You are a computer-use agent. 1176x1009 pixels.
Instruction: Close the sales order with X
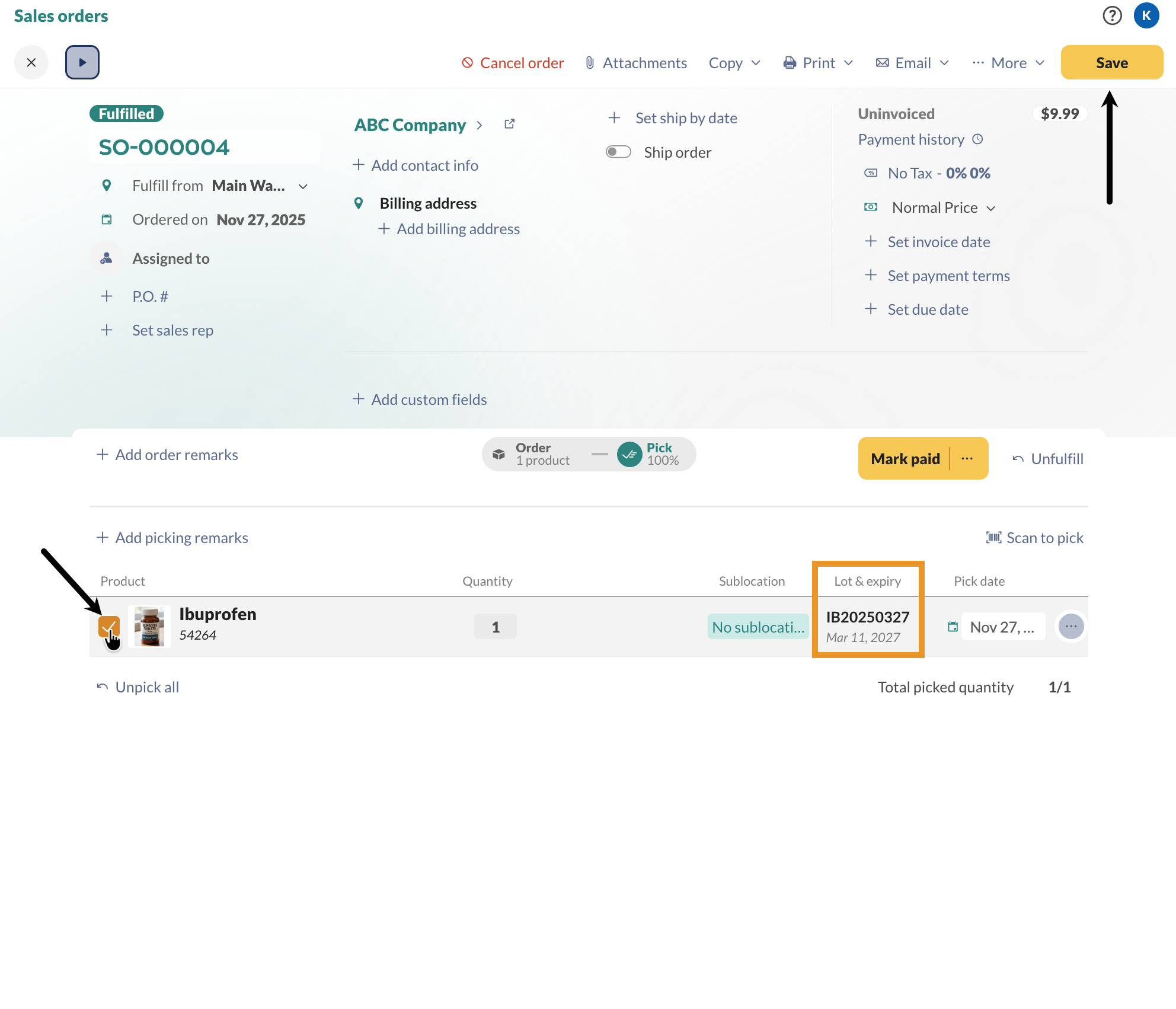(x=31, y=62)
